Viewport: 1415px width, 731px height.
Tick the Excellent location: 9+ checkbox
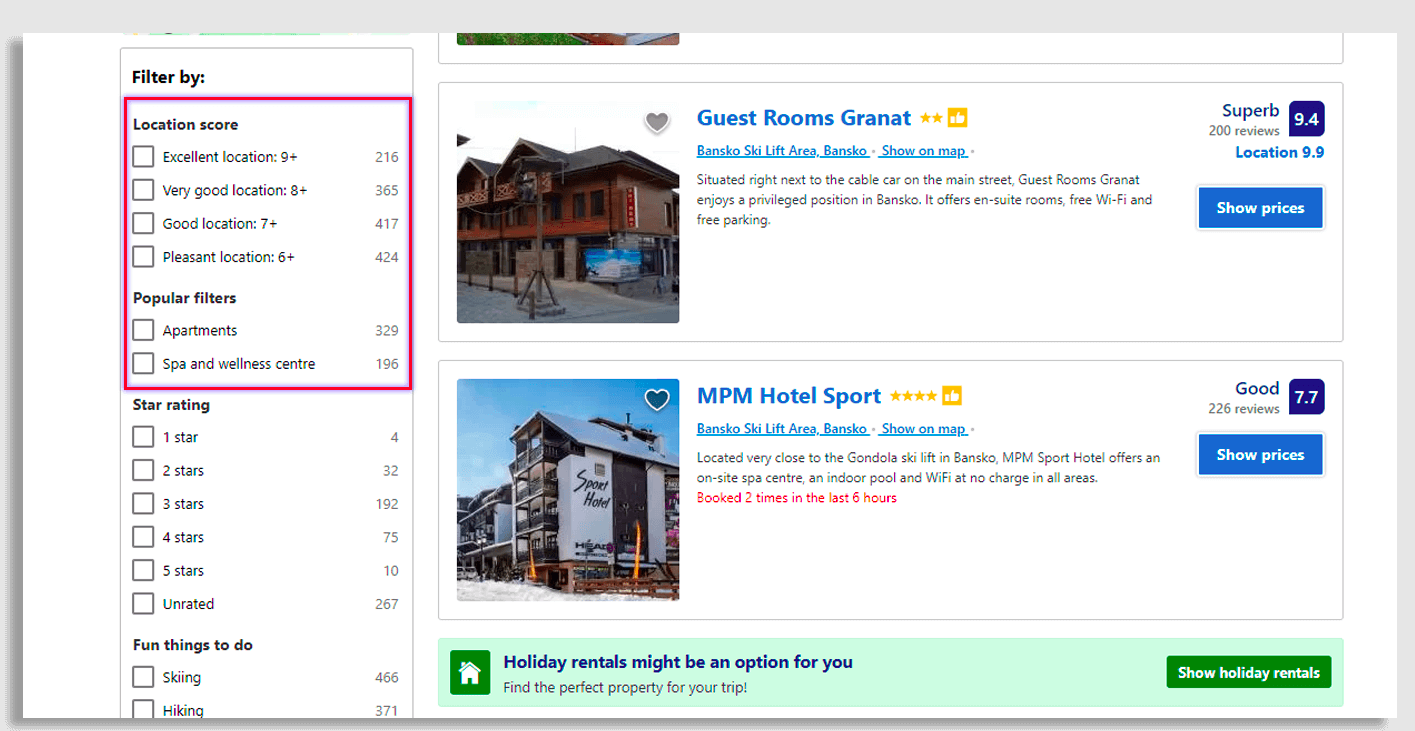tap(144, 157)
